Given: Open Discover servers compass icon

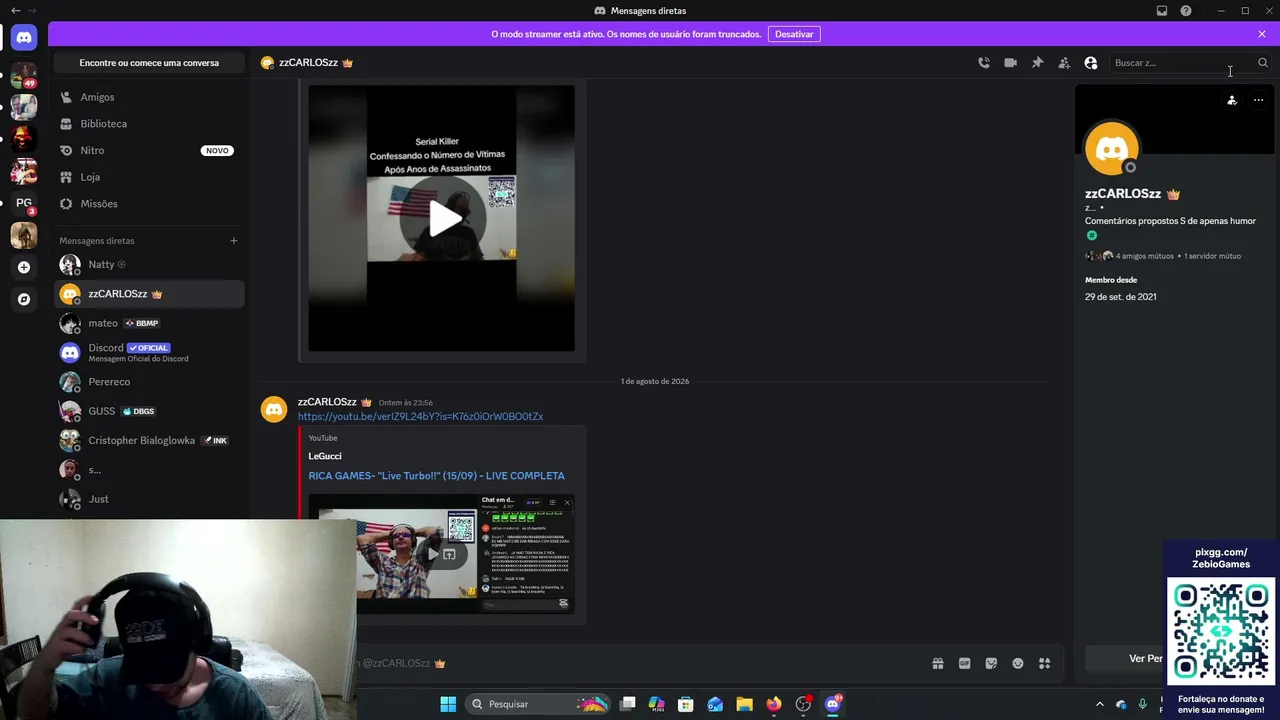Looking at the screenshot, I should (x=24, y=299).
